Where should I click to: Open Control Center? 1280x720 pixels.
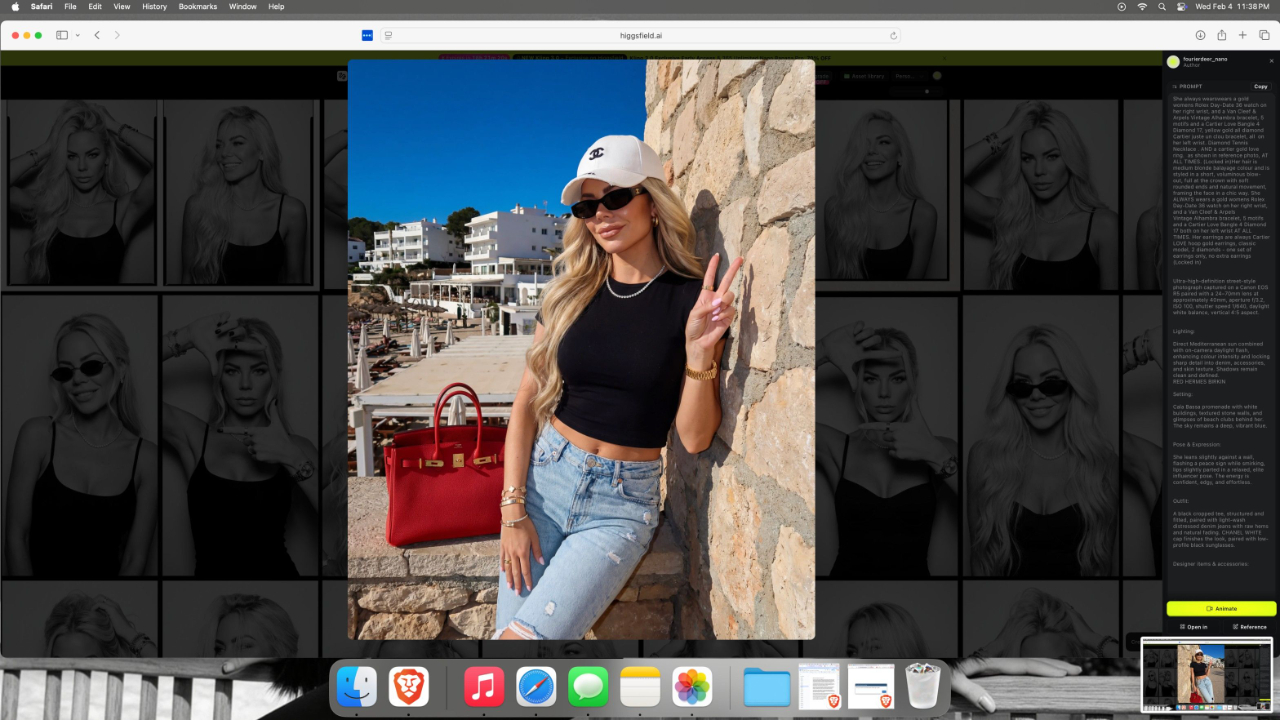(1181, 6)
